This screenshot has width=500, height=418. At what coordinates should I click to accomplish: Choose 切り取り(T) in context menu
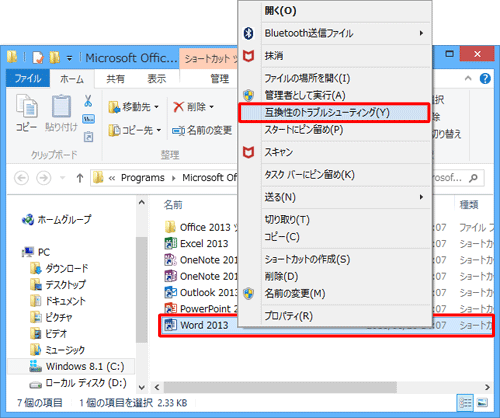click(x=335, y=220)
